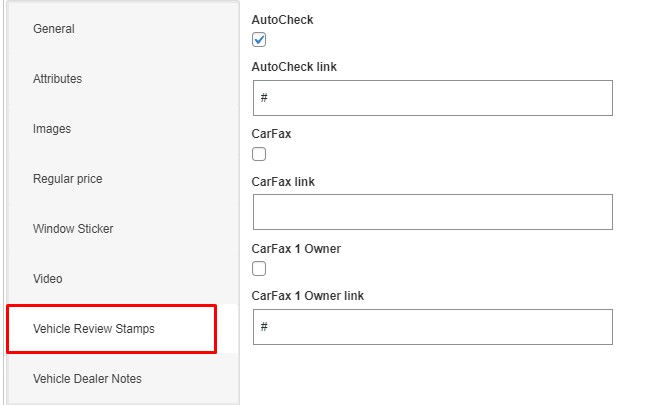
Task: Open the Window Sticker tab
Action: click(x=73, y=229)
